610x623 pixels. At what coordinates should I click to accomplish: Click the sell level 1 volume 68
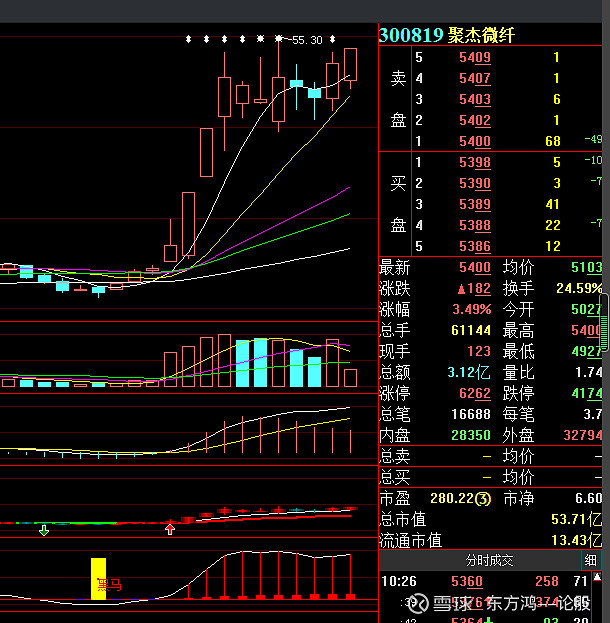pos(553,141)
